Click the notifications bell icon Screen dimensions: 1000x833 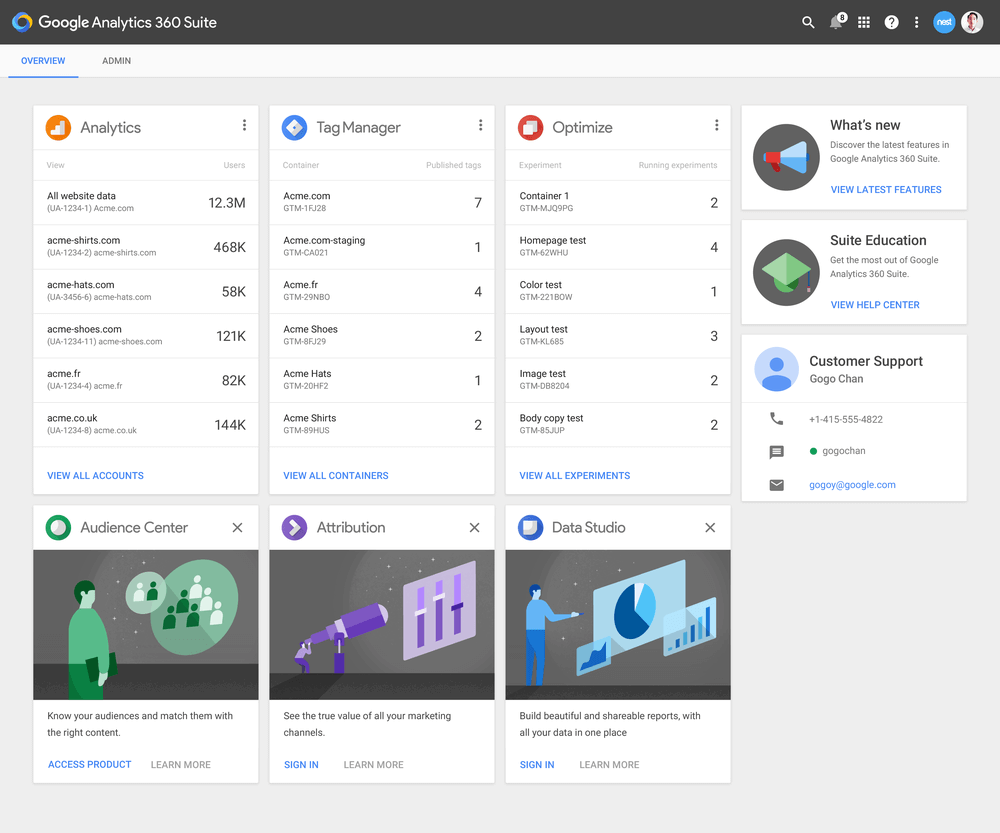coord(836,21)
